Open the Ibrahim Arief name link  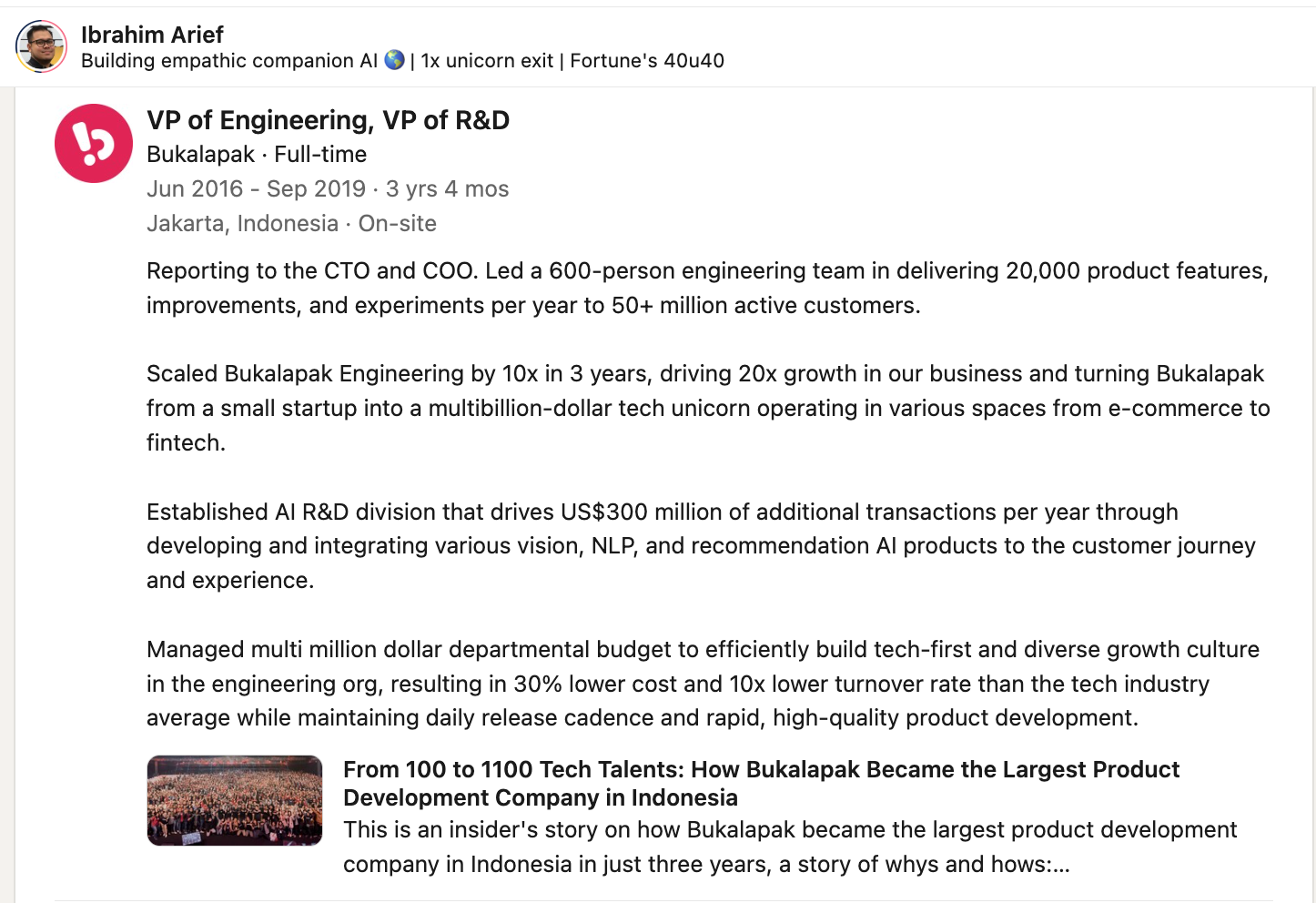click(152, 35)
